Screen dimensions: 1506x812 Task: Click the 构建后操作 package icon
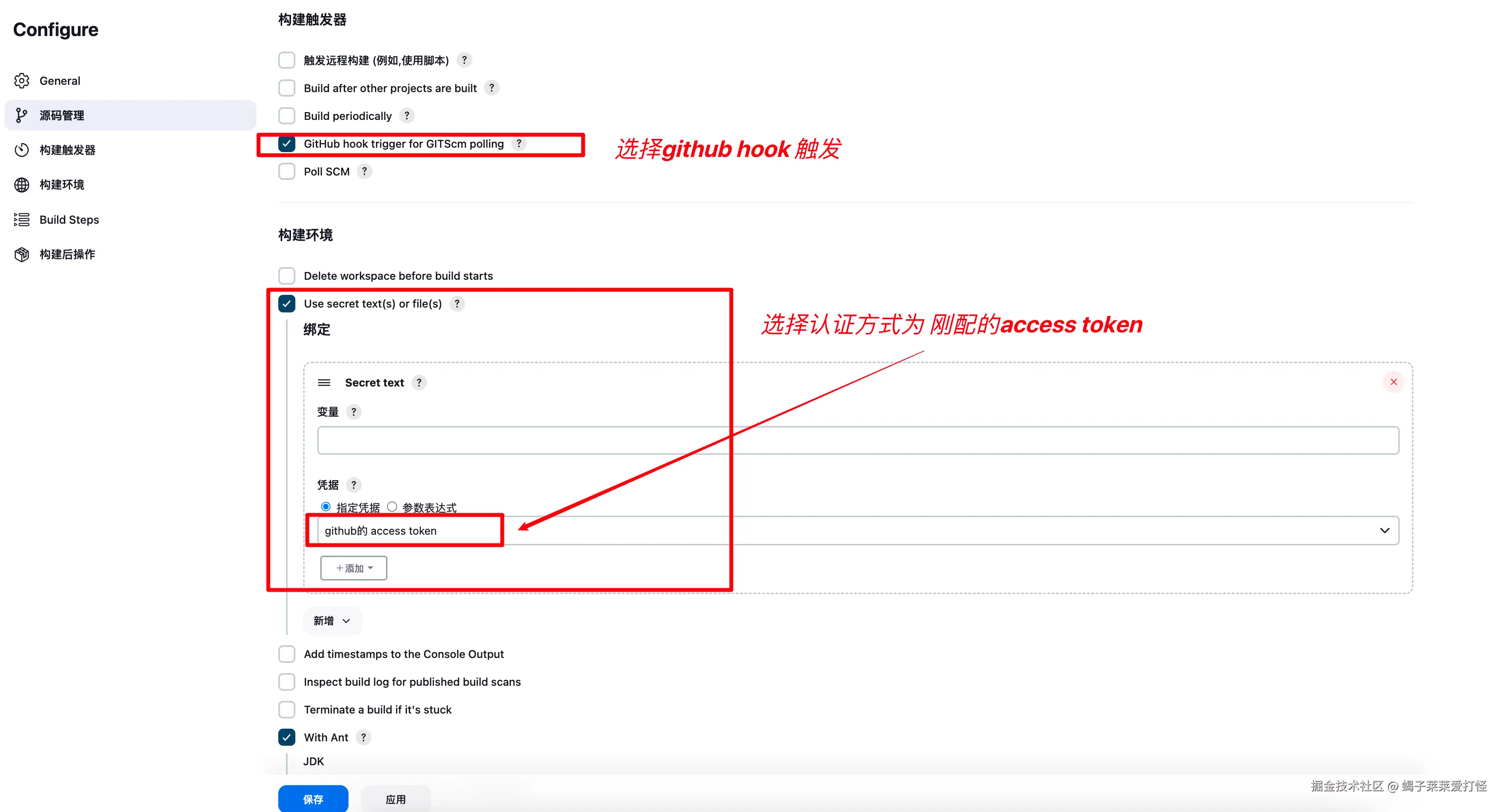[21, 254]
